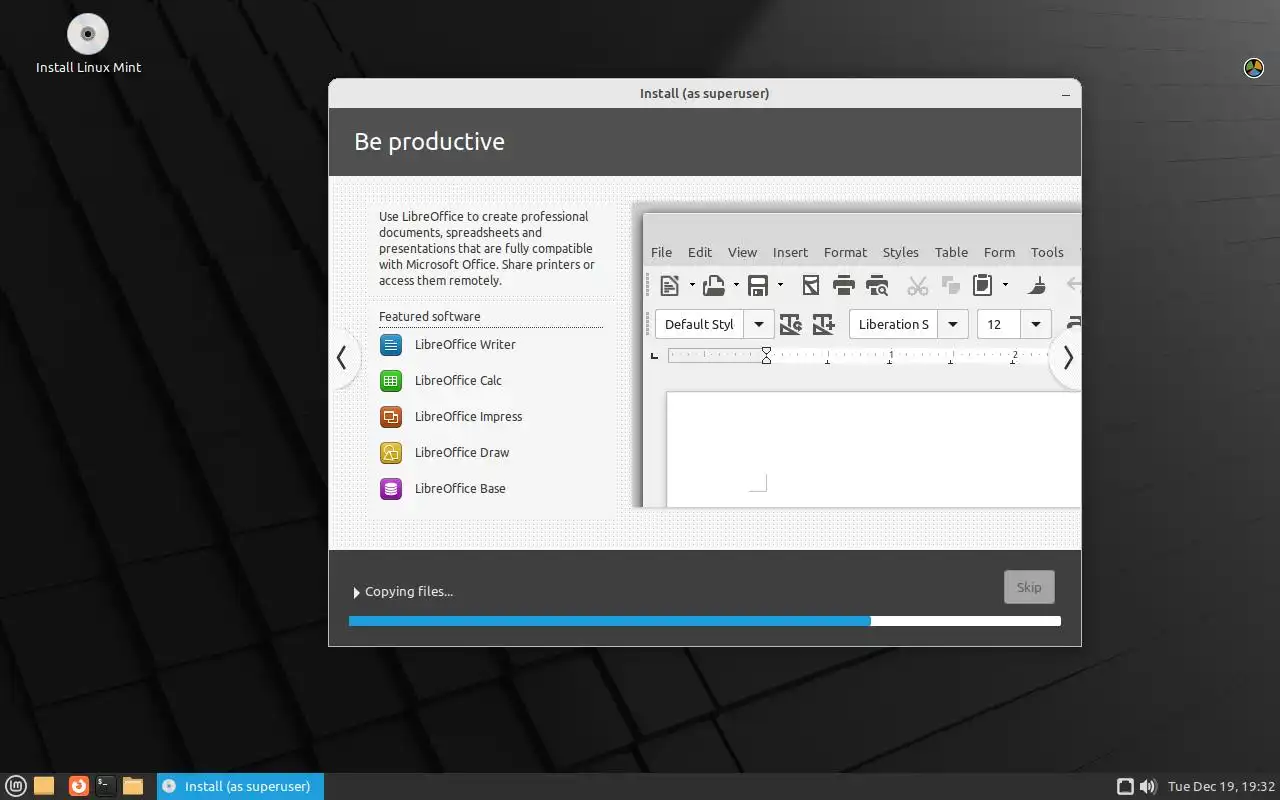Click the Cut scissors icon in preview
This screenshot has height=800, width=1280.
pyautogui.click(x=918, y=286)
